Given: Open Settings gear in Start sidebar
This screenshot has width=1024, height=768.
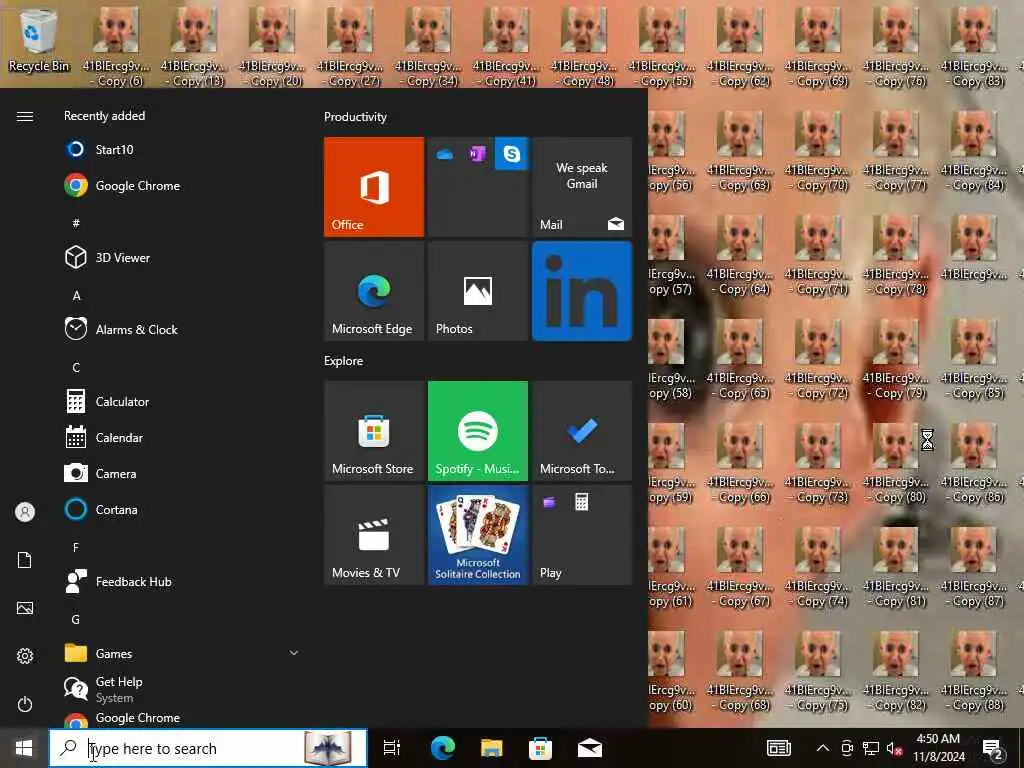Looking at the screenshot, I should [x=25, y=656].
